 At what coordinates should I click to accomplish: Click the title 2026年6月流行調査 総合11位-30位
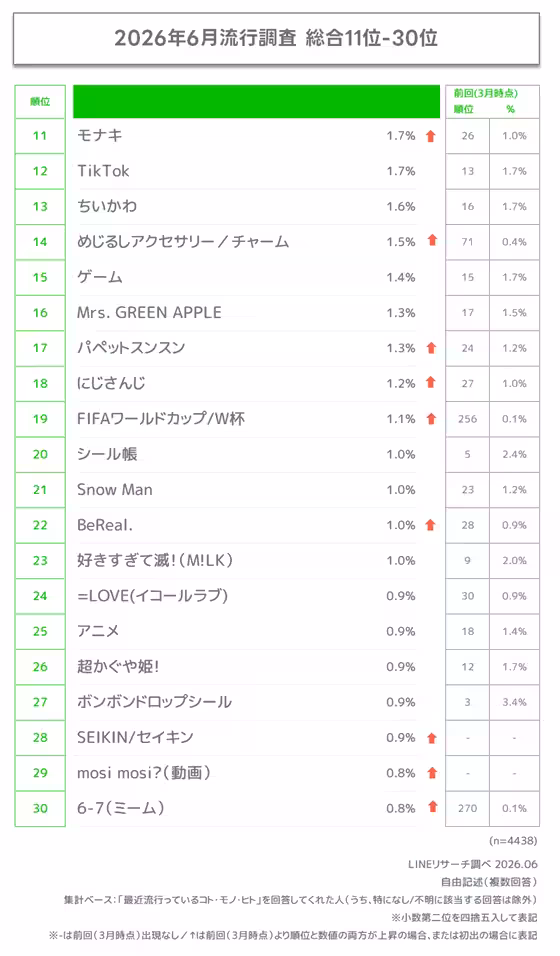[276, 38]
